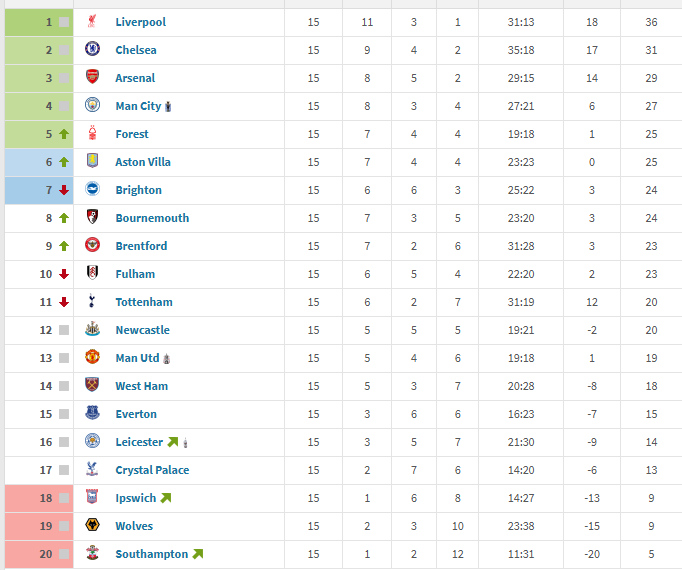This screenshot has height=570, width=682.
Task: Open the West Ham team link
Action: click(x=141, y=386)
